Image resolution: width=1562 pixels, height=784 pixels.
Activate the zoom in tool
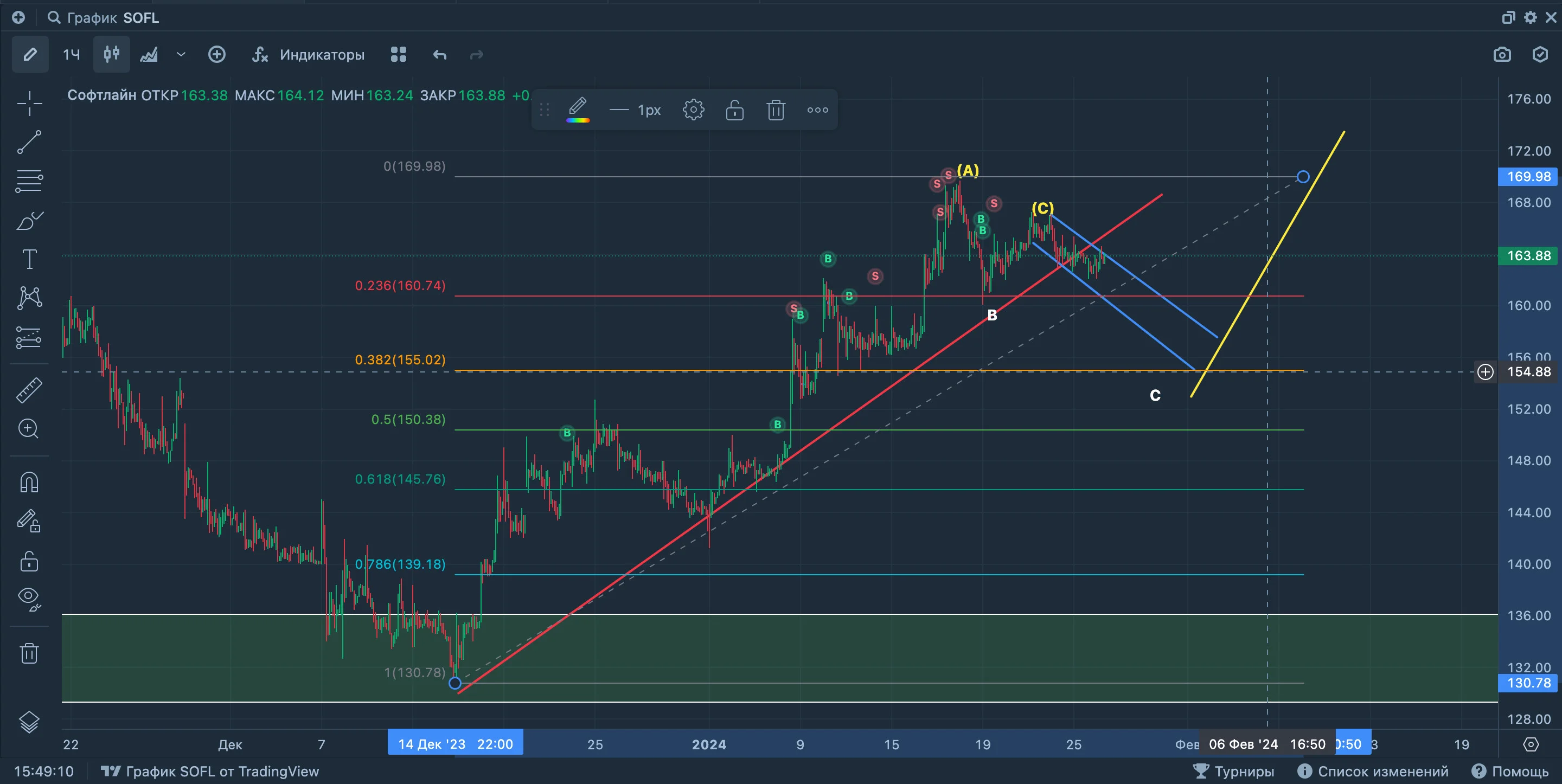[x=29, y=429]
